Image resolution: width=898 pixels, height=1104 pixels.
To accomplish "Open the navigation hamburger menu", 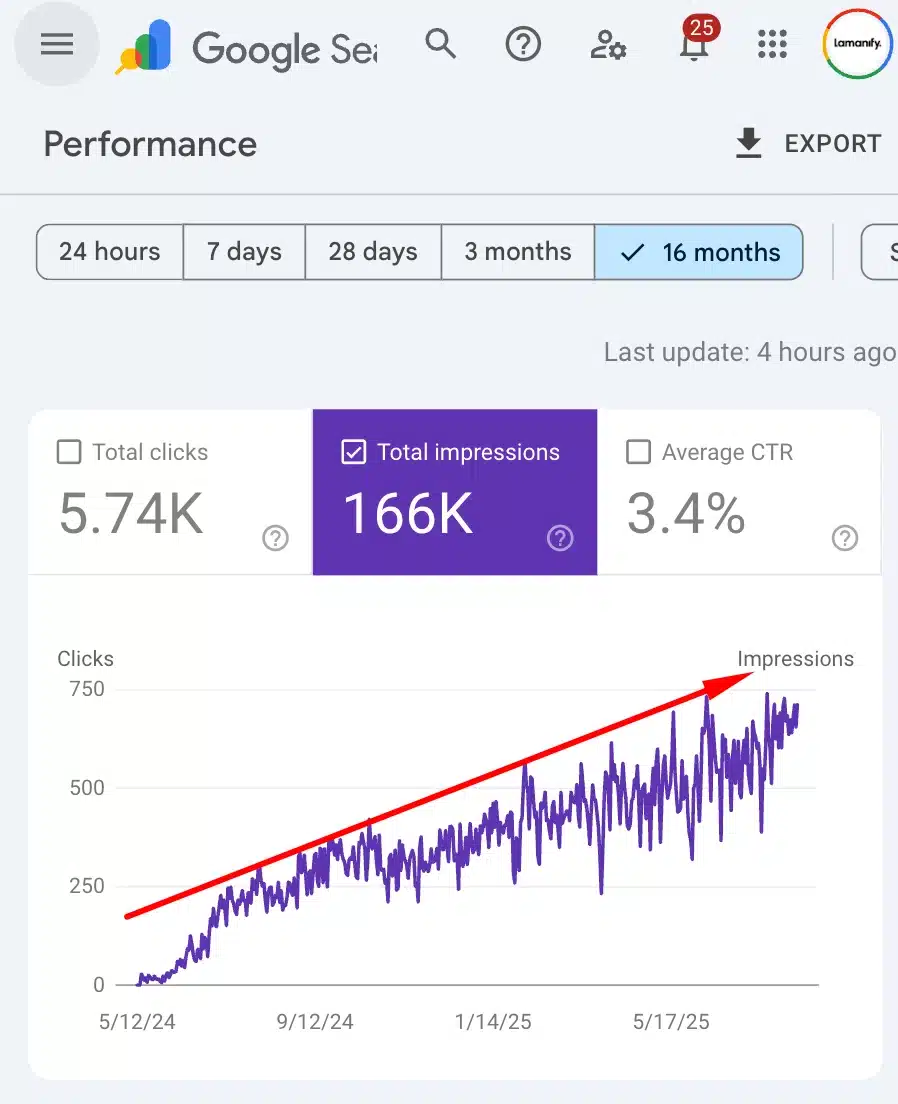I will click(x=55, y=44).
